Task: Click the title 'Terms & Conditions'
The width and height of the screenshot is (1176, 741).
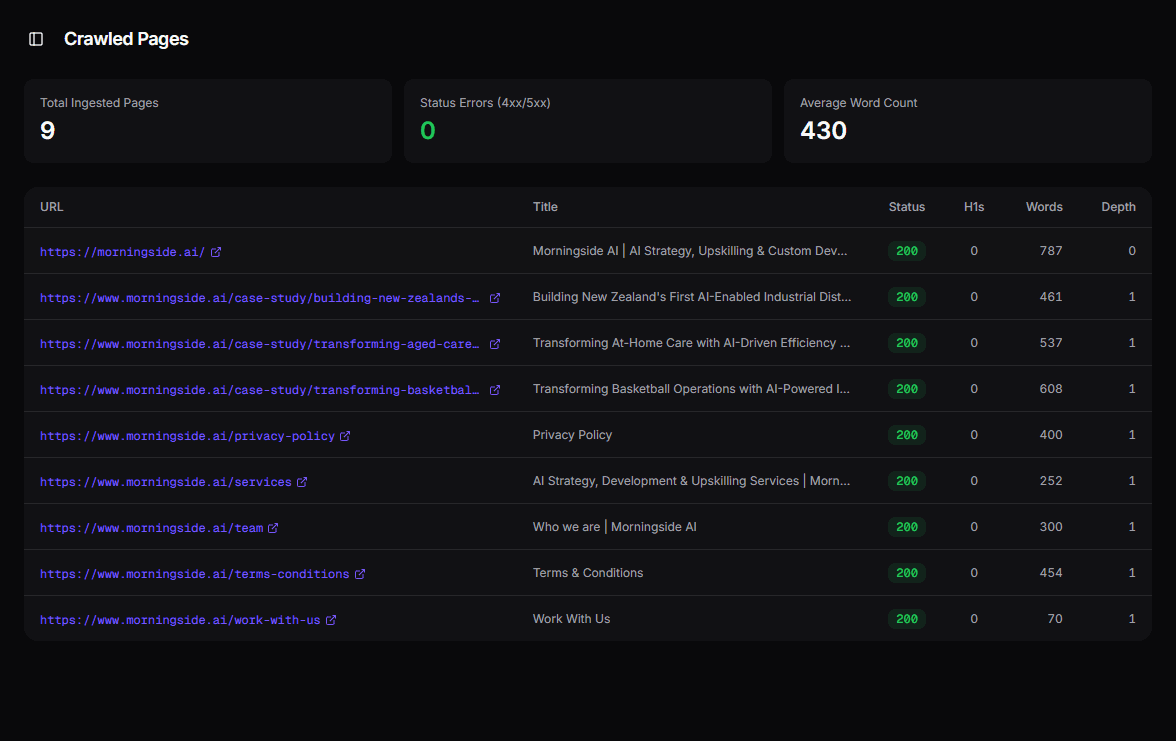Action: click(x=588, y=573)
